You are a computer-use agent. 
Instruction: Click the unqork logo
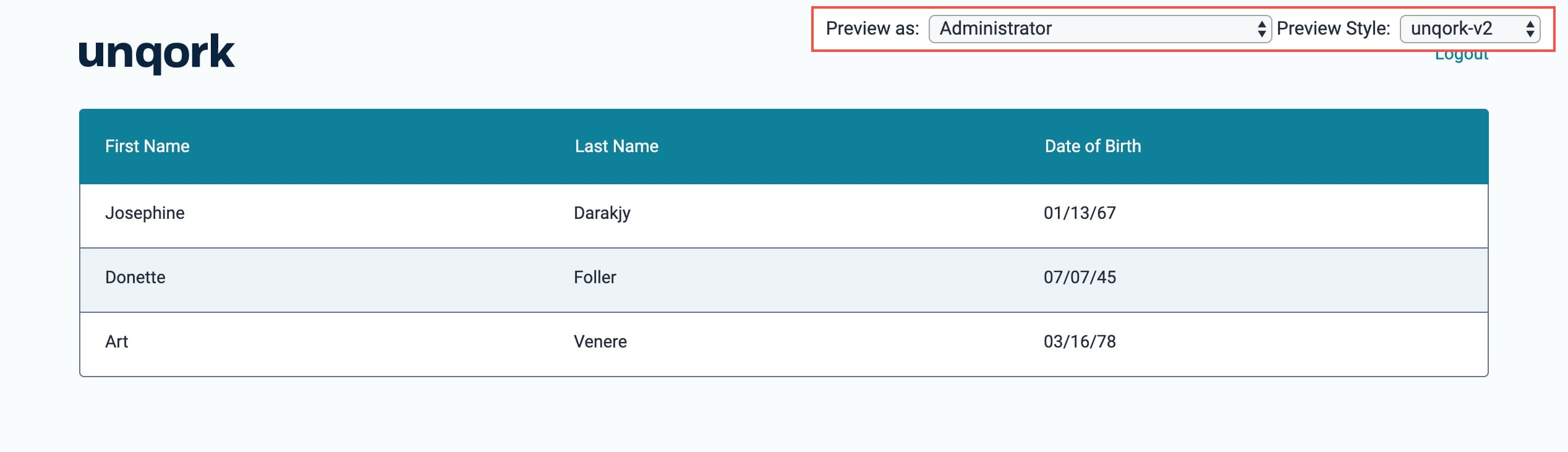[x=156, y=53]
